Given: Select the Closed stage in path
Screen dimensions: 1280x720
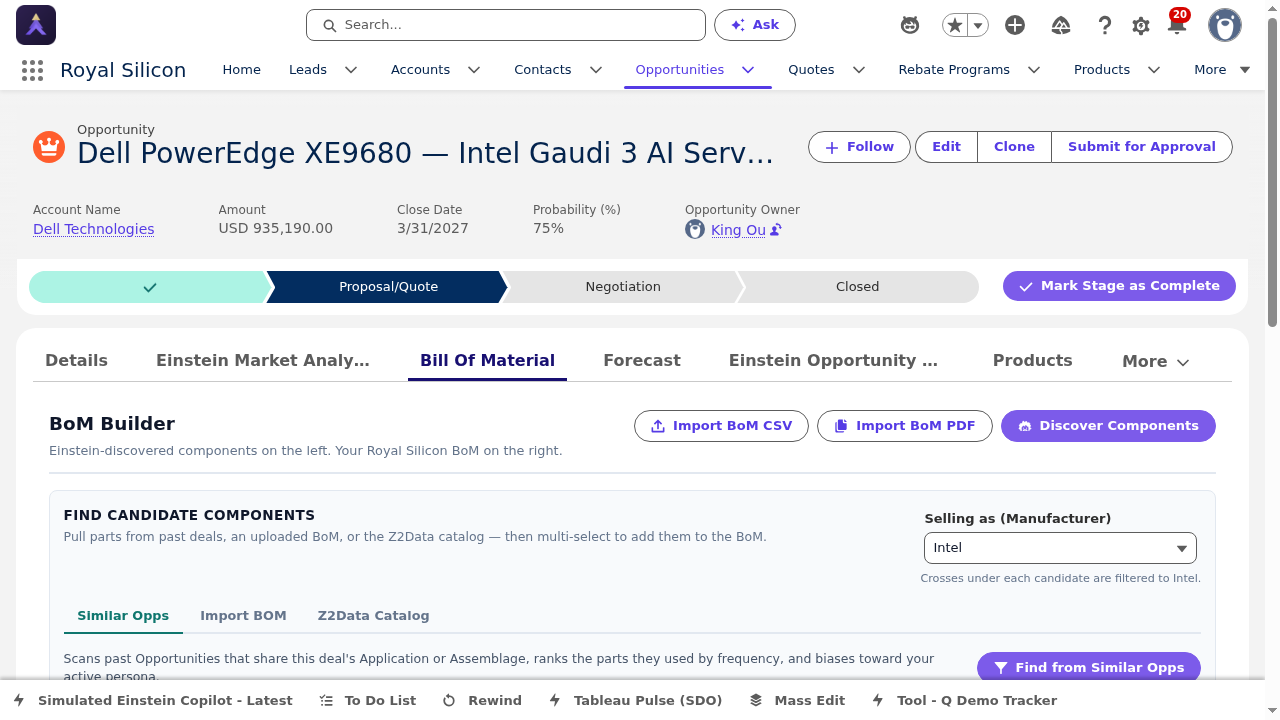Looking at the screenshot, I should point(857,287).
